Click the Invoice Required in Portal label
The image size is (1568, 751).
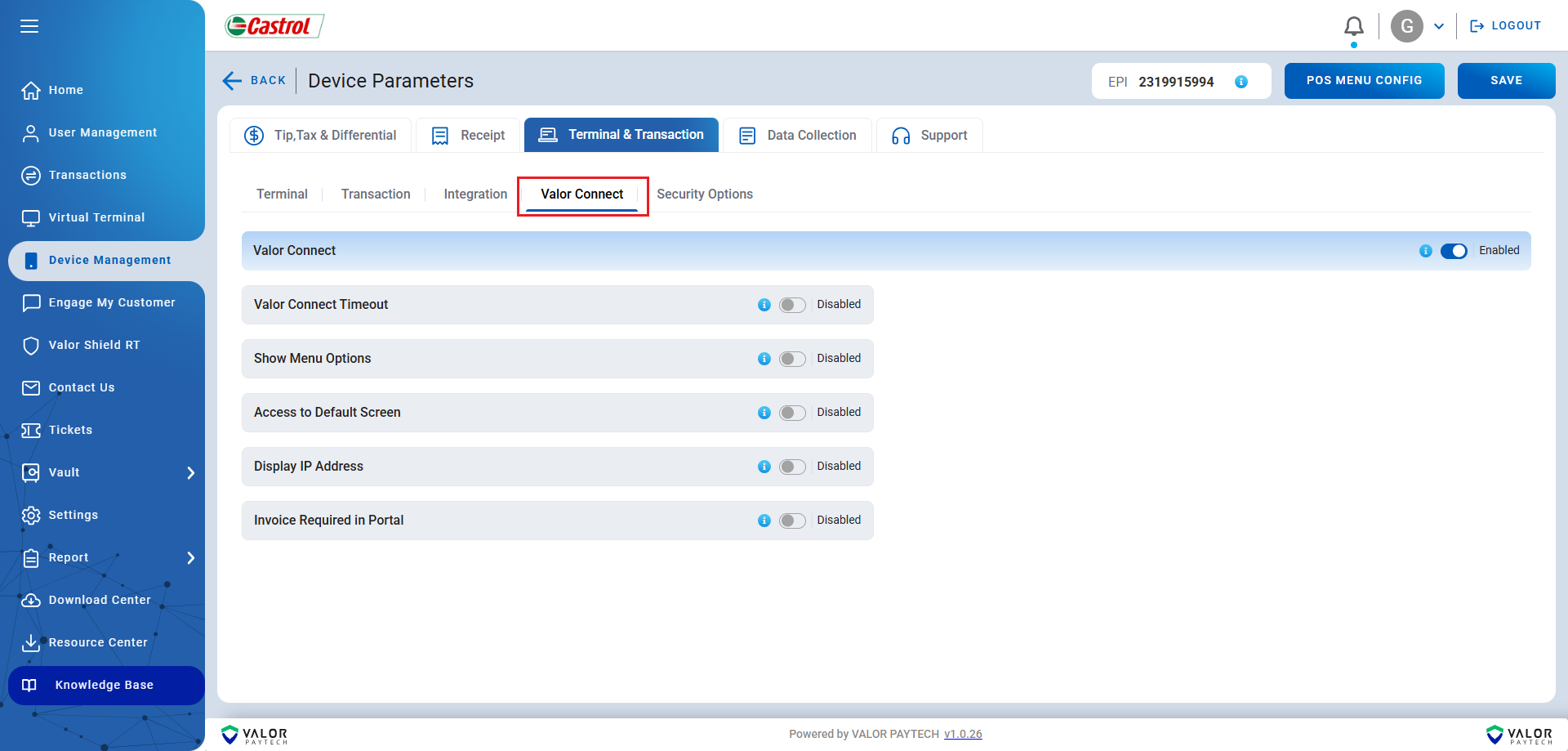coord(328,520)
